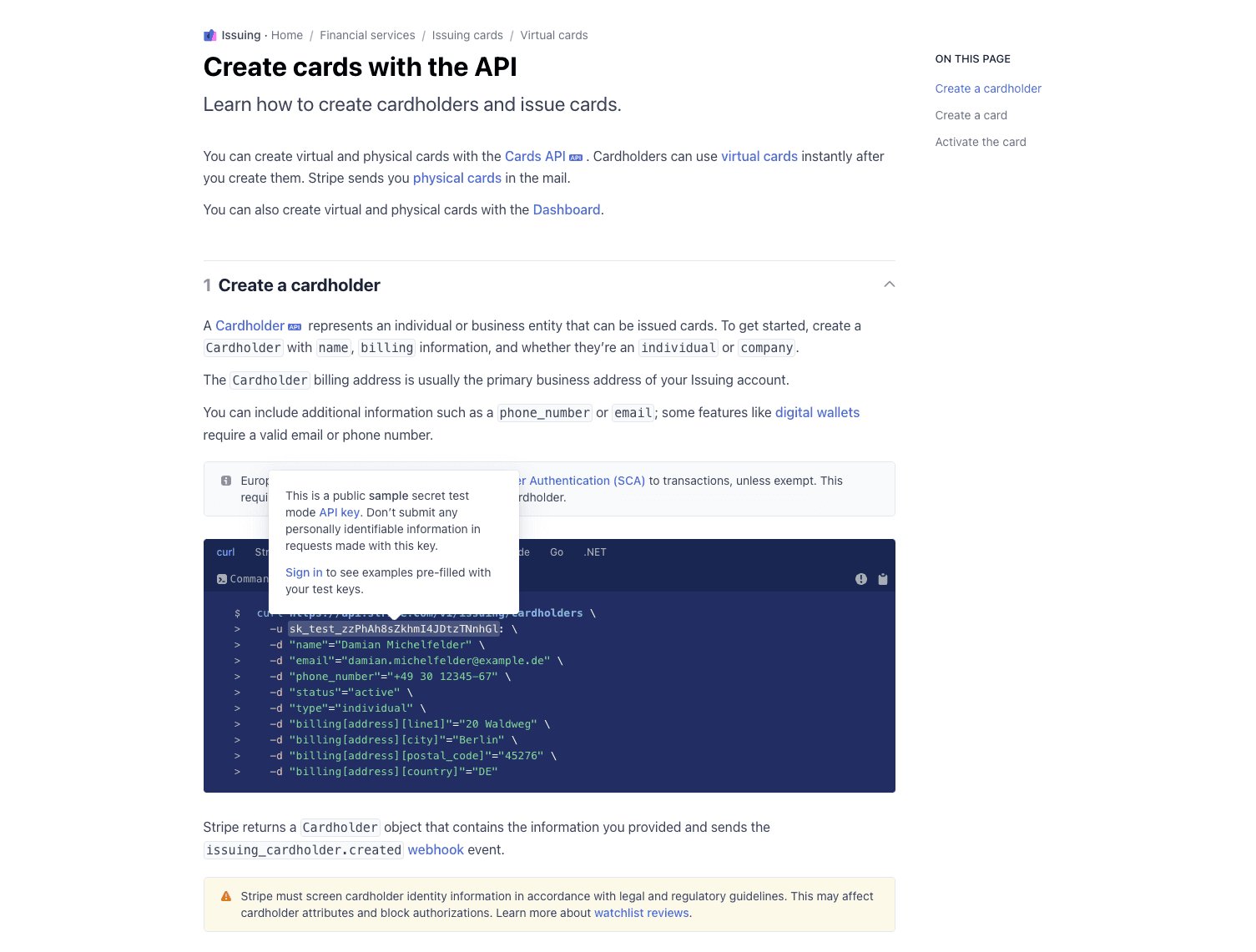Follow the physical cards link
Image resolution: width=1256 pixels, height=952 pixels.
tap(457, 178)
